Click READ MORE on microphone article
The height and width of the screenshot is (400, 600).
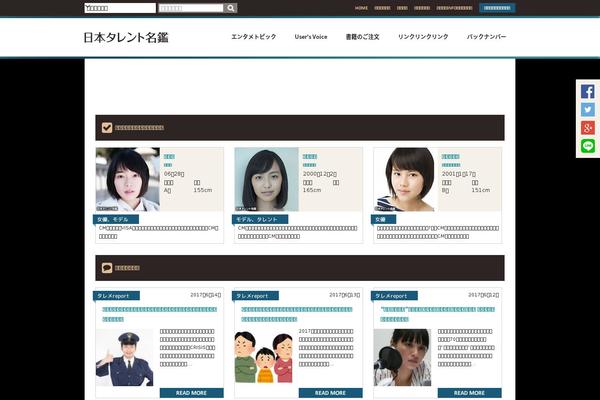(470, 393)
